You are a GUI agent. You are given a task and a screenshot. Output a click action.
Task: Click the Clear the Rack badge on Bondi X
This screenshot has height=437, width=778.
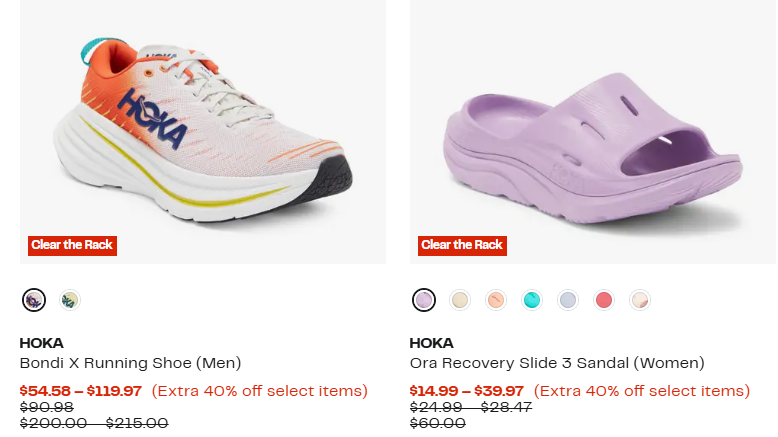72,245
